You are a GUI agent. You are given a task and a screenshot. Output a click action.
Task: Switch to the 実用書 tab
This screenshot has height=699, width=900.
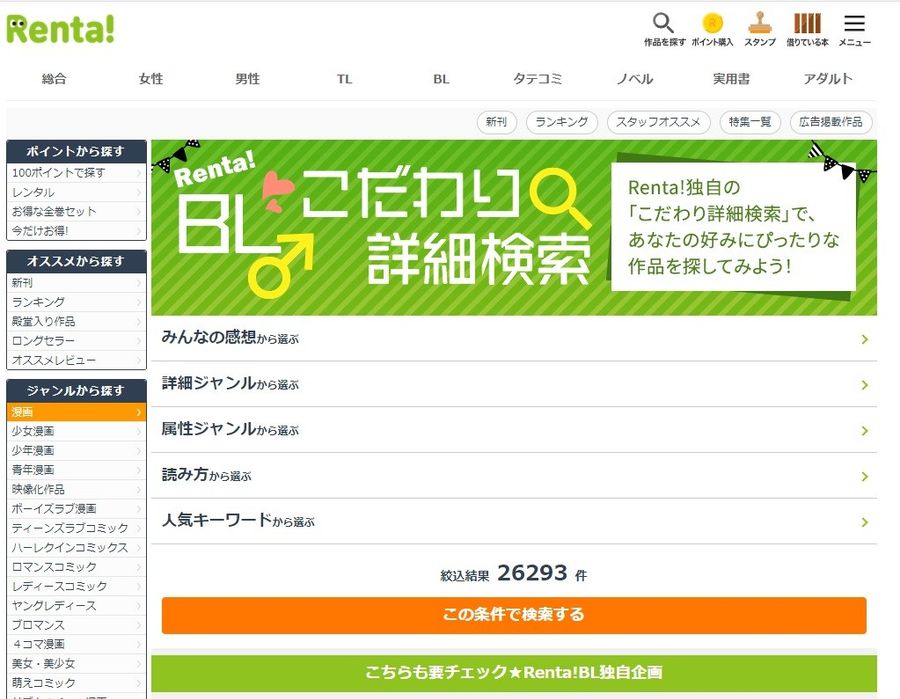pos(731,79)
